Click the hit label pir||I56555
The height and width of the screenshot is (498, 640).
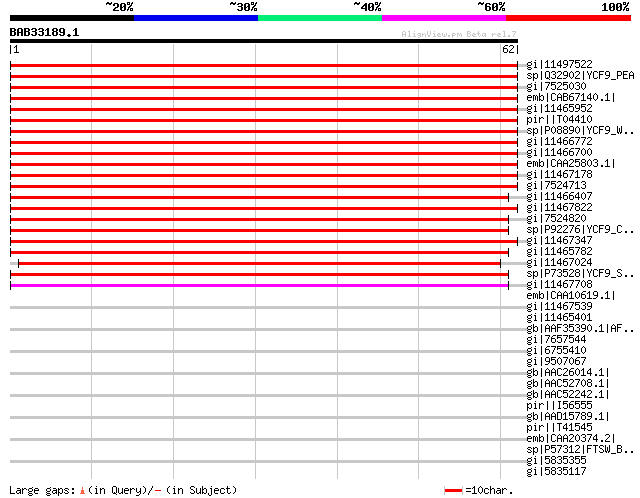[559, 406]
